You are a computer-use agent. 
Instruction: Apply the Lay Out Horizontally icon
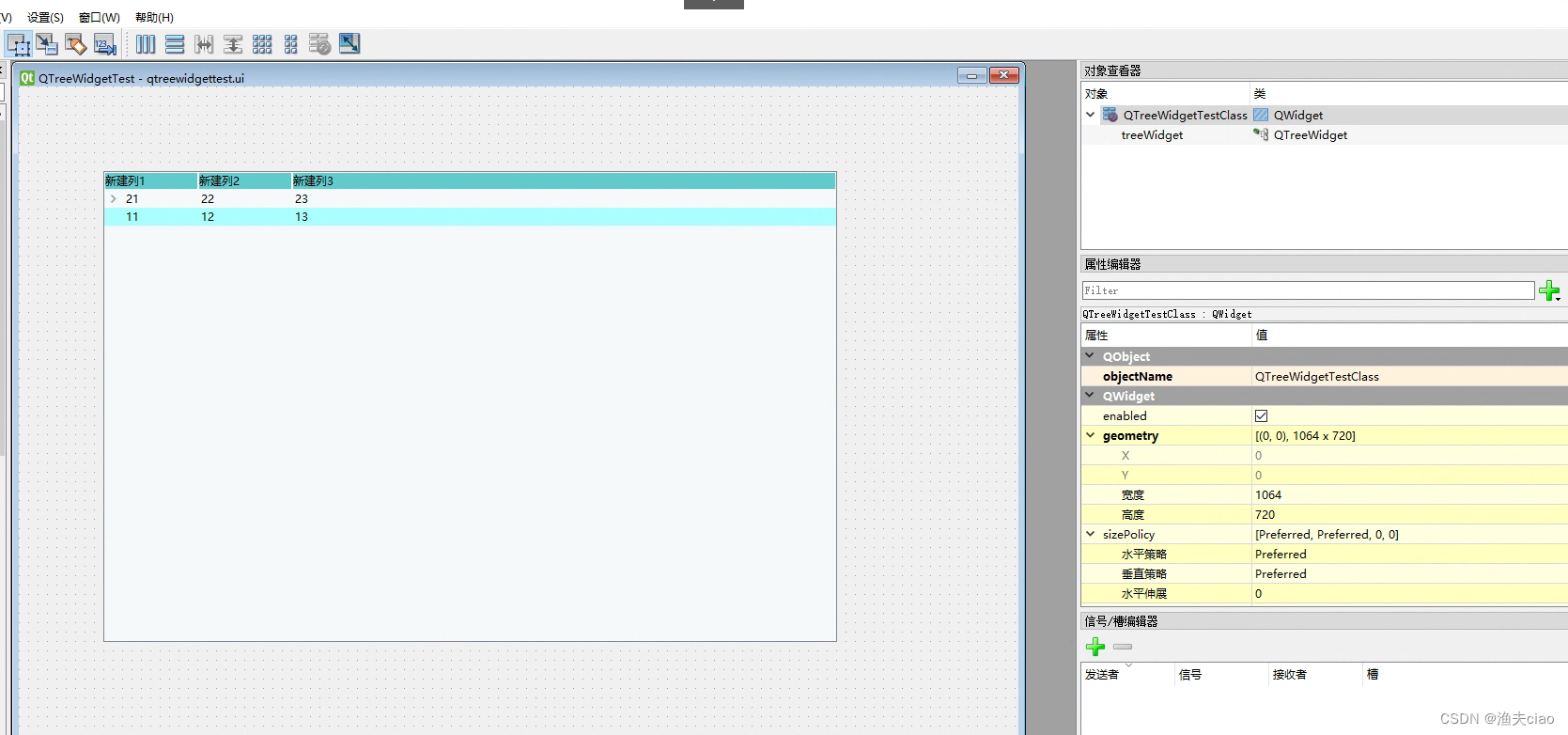coord(146,44)
